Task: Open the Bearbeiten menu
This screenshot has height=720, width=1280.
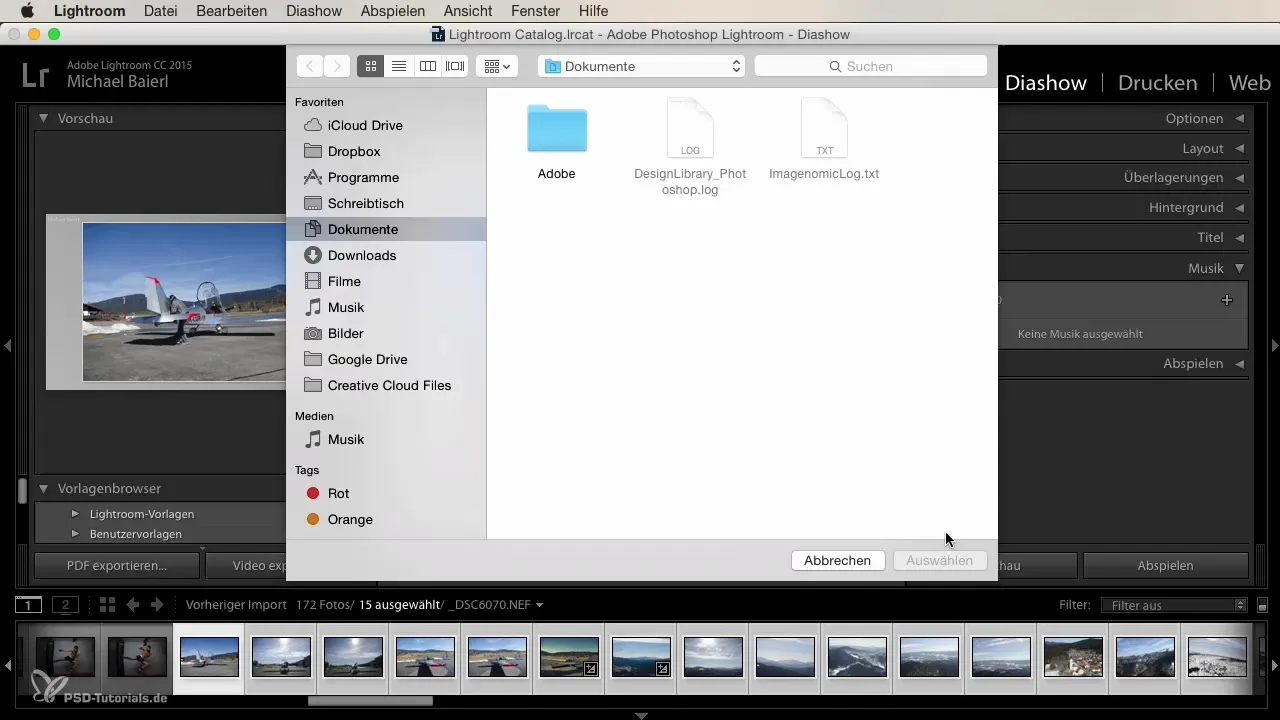Action: click(x=231, y=11)
